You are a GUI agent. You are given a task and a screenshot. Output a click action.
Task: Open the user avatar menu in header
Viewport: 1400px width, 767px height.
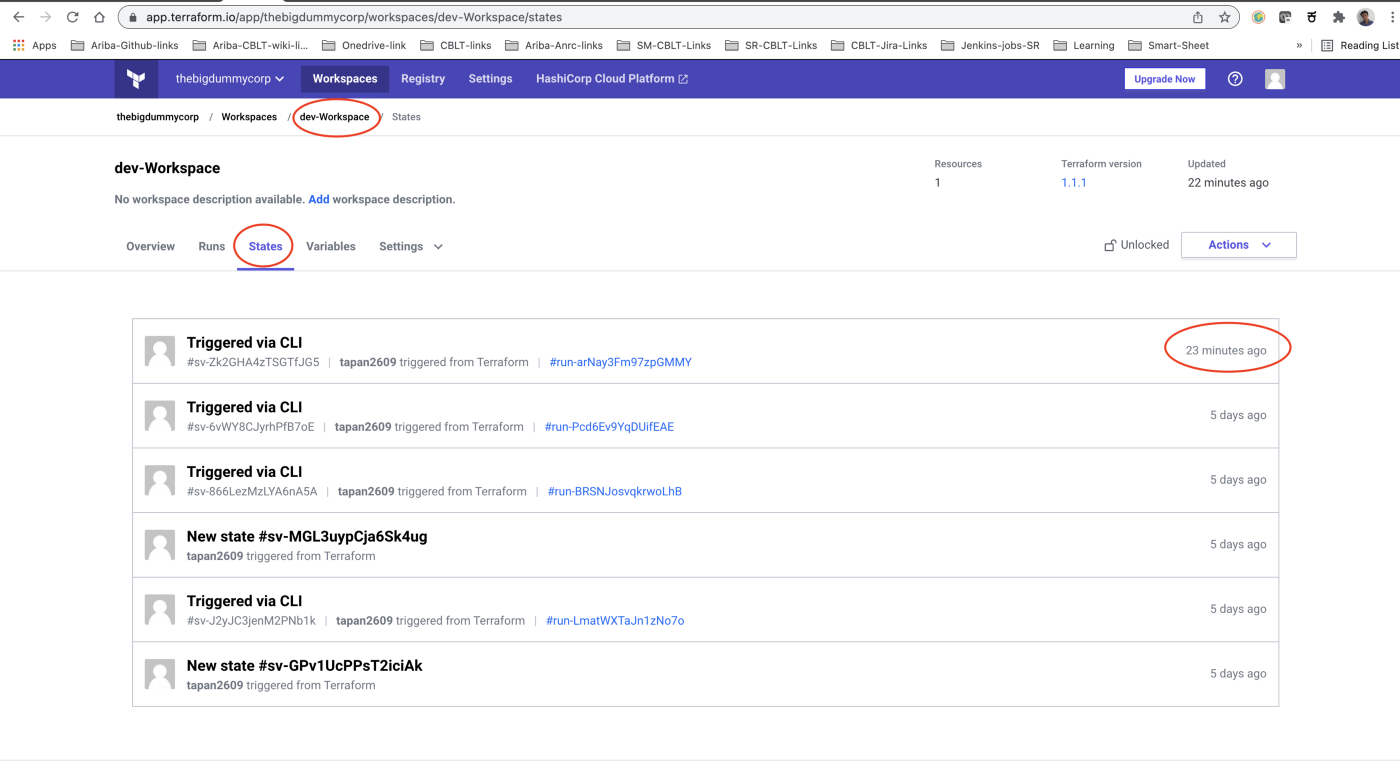[x=1275, y=79]
